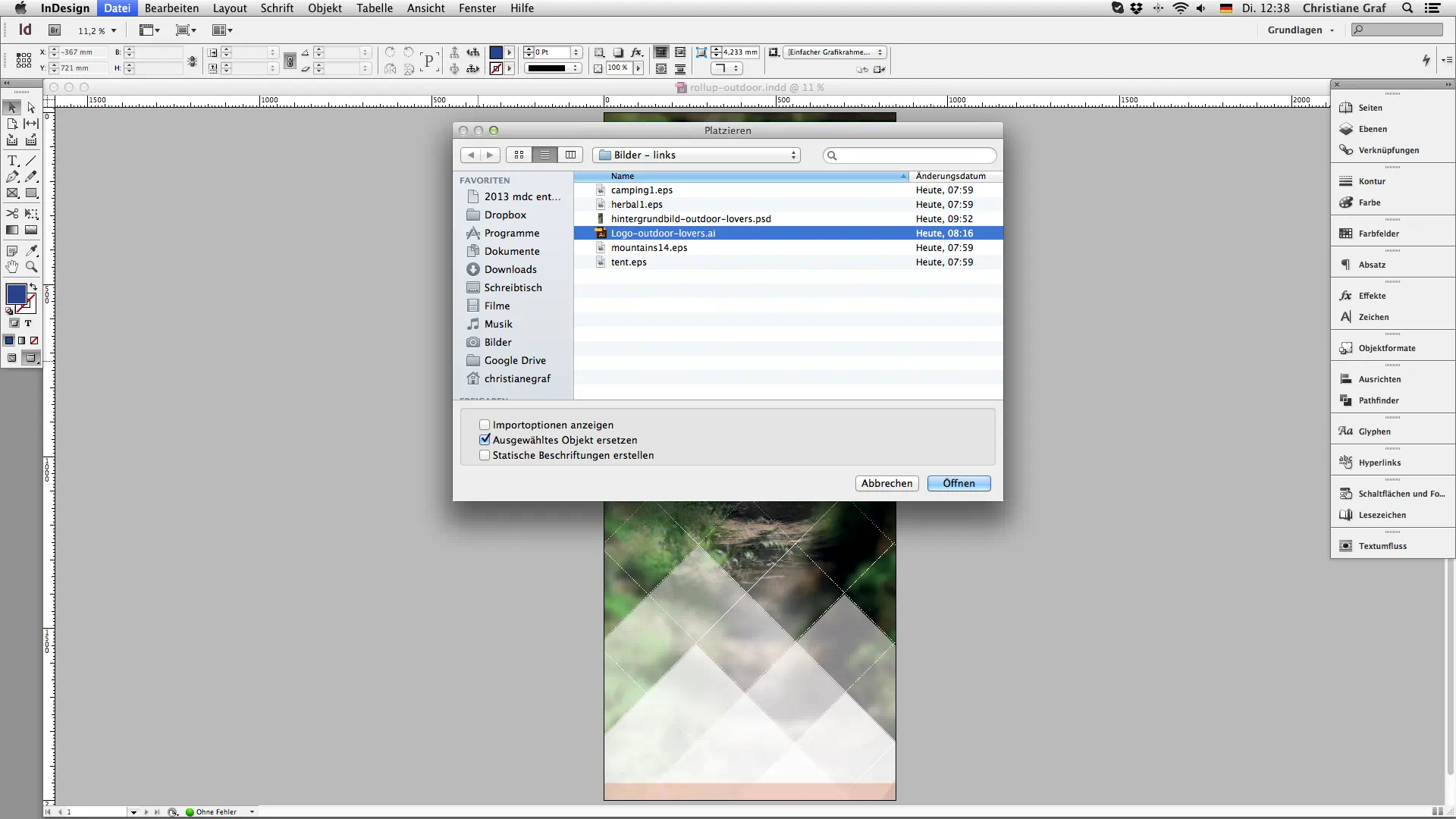Select the Scissors tool
Image resolution: width=1456 pixels, height=819 pixels.
pyautogui.click(x=12, y=214)
